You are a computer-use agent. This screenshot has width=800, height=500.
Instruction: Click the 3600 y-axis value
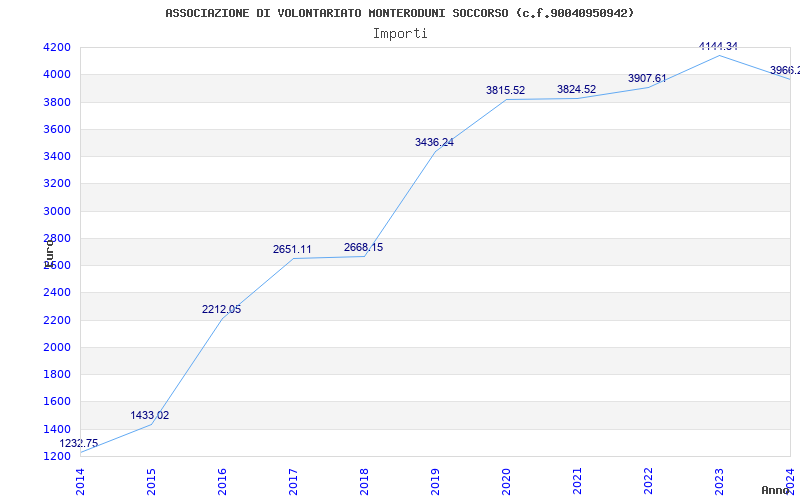57,129
